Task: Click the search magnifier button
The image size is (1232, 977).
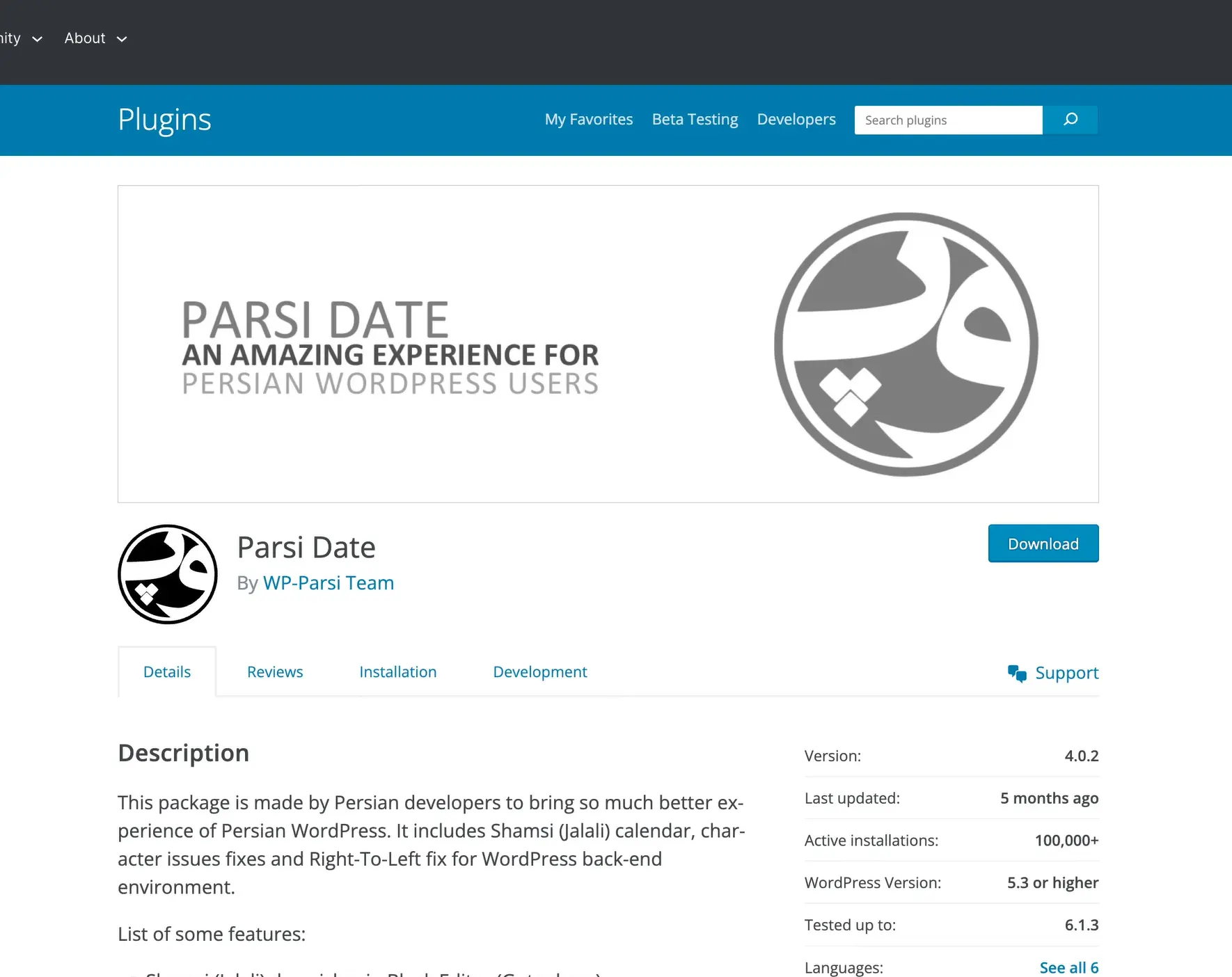Action: [1070, 120]
